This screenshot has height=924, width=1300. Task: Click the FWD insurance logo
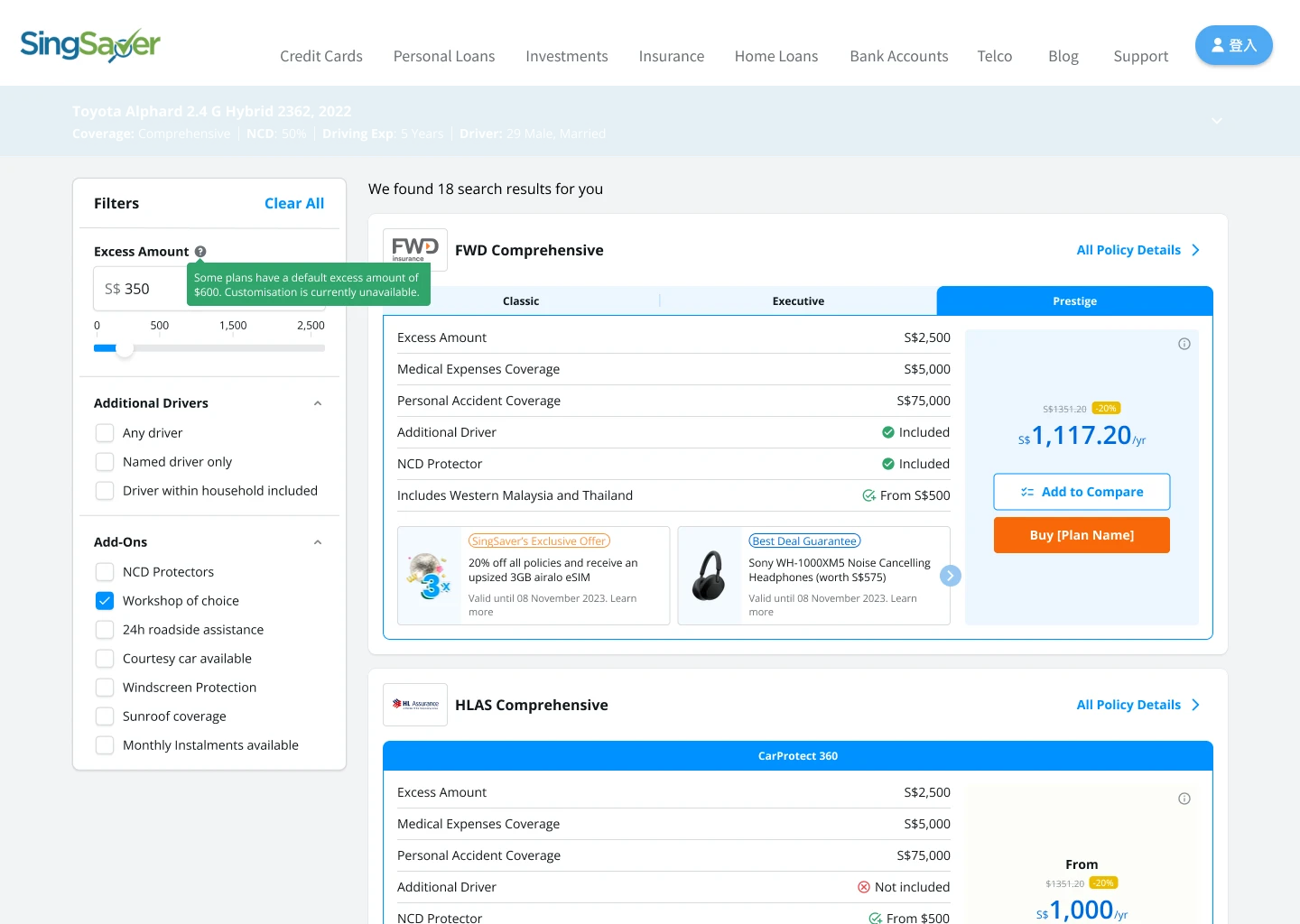point(415,250)
